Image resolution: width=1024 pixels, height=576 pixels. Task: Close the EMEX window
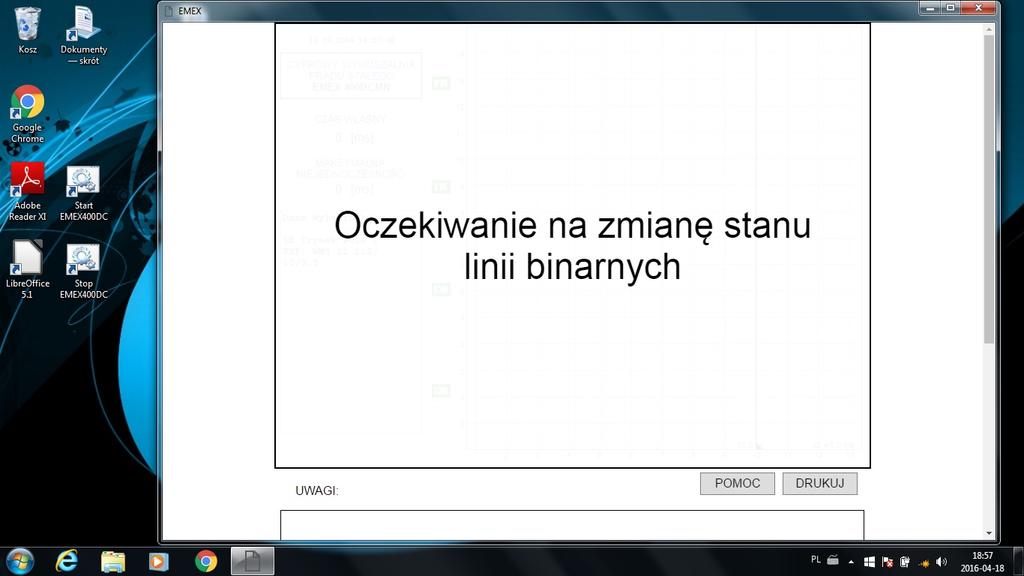979,8
